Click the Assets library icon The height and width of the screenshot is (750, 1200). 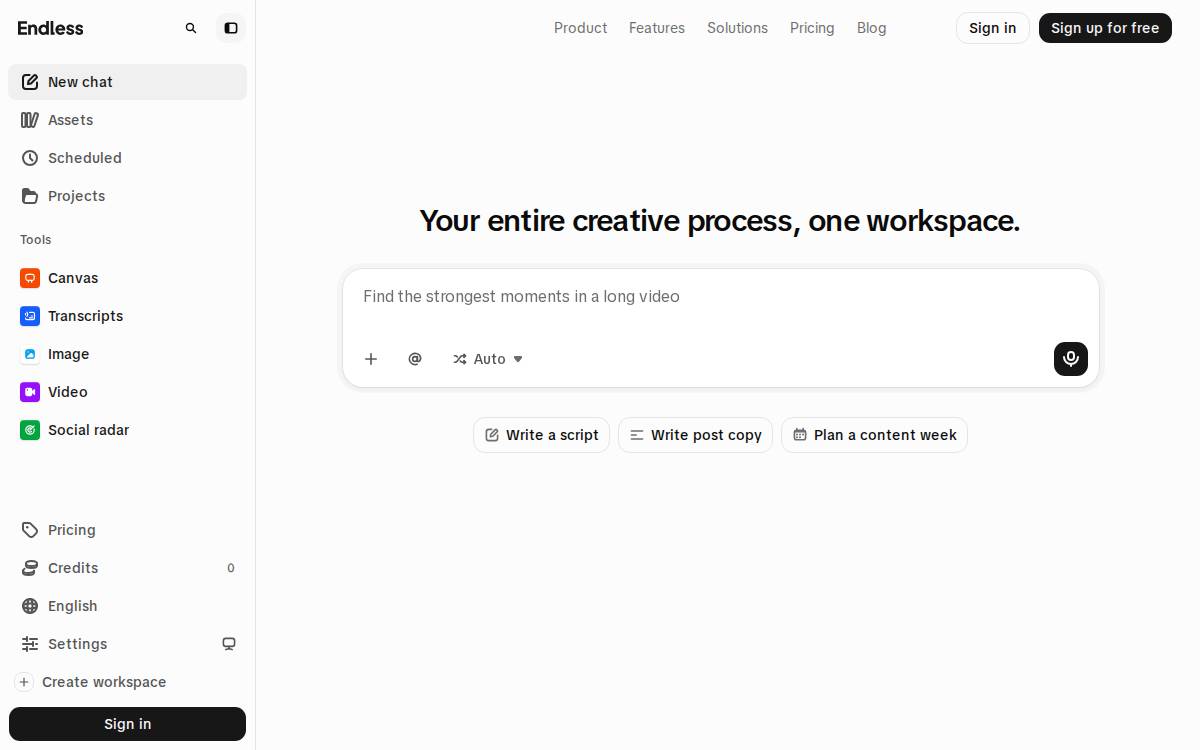(x=30, y=120)
